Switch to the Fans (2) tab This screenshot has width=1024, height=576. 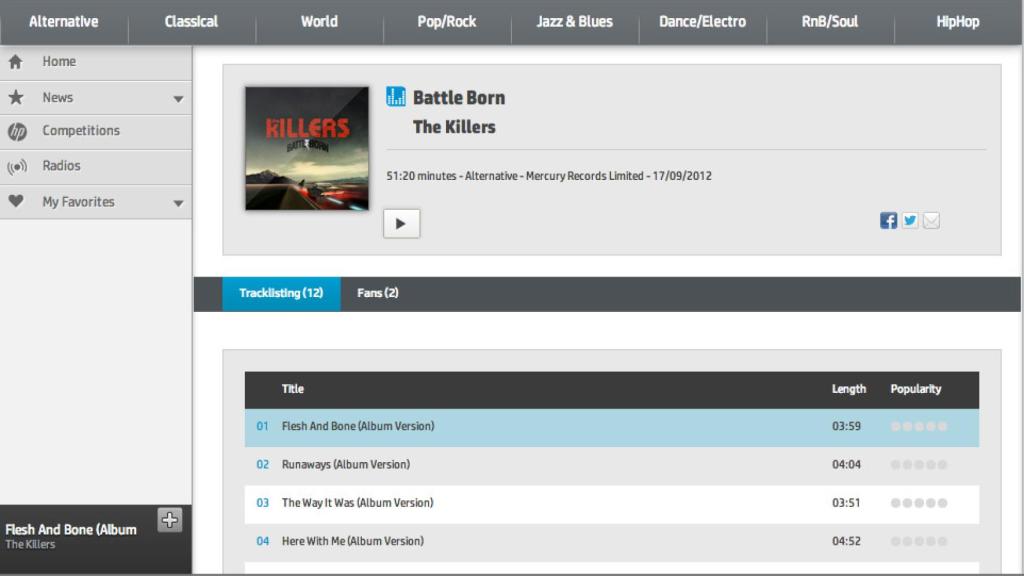click(376, 294)
